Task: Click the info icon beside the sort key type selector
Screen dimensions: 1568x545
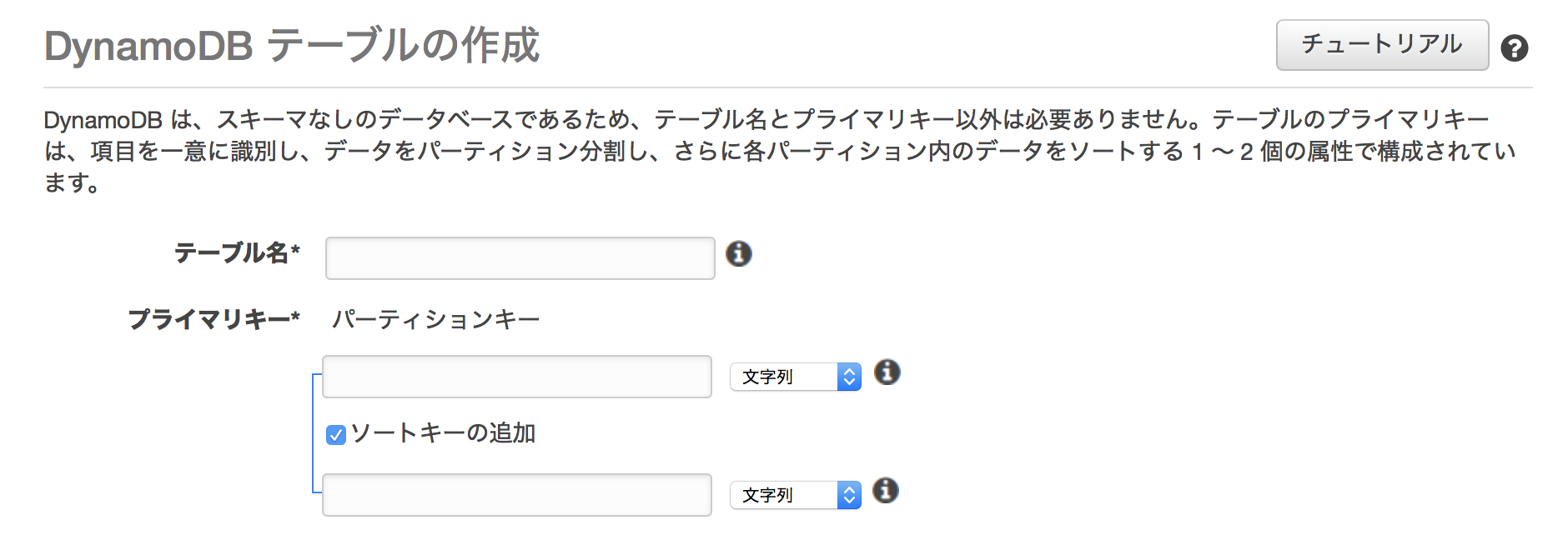Action: [x=887, y=492]
